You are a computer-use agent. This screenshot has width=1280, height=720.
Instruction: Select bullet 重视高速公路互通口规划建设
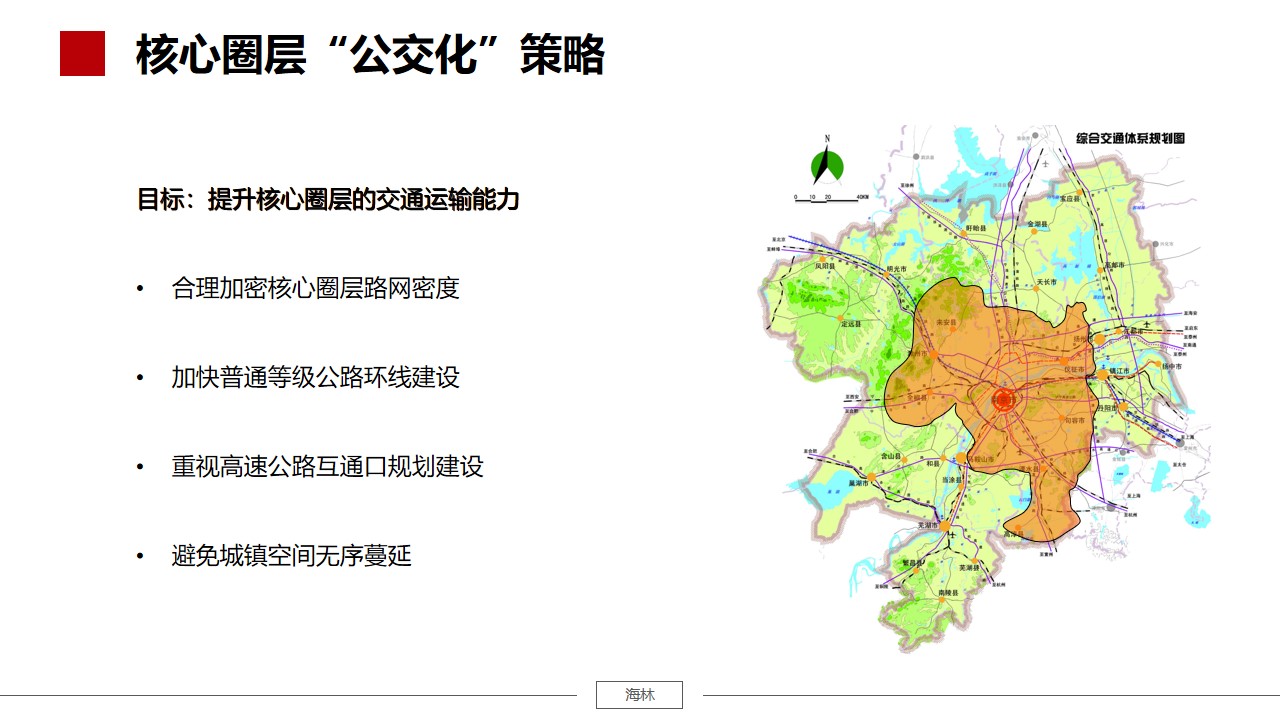327,467
